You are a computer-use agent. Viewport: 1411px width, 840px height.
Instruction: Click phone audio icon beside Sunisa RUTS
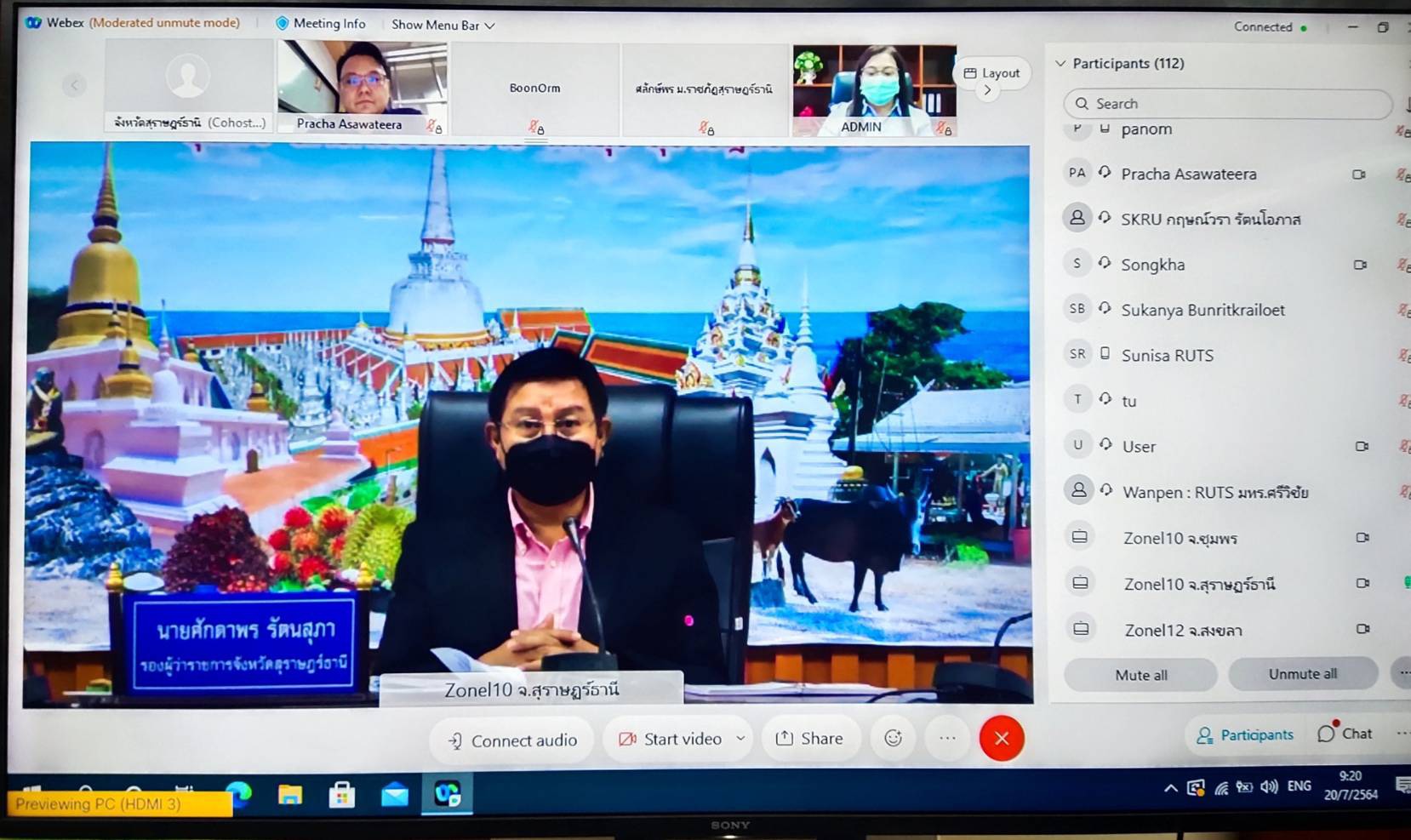[1105, 353]
